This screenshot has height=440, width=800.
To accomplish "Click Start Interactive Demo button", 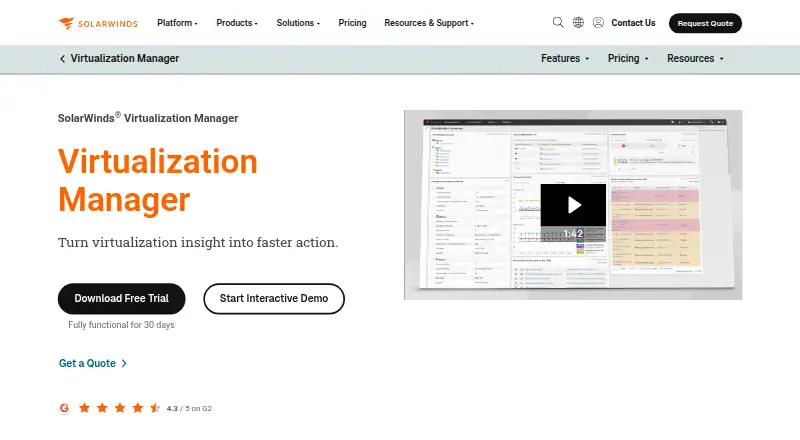I will pyautogui.click(x=274, y=299).
